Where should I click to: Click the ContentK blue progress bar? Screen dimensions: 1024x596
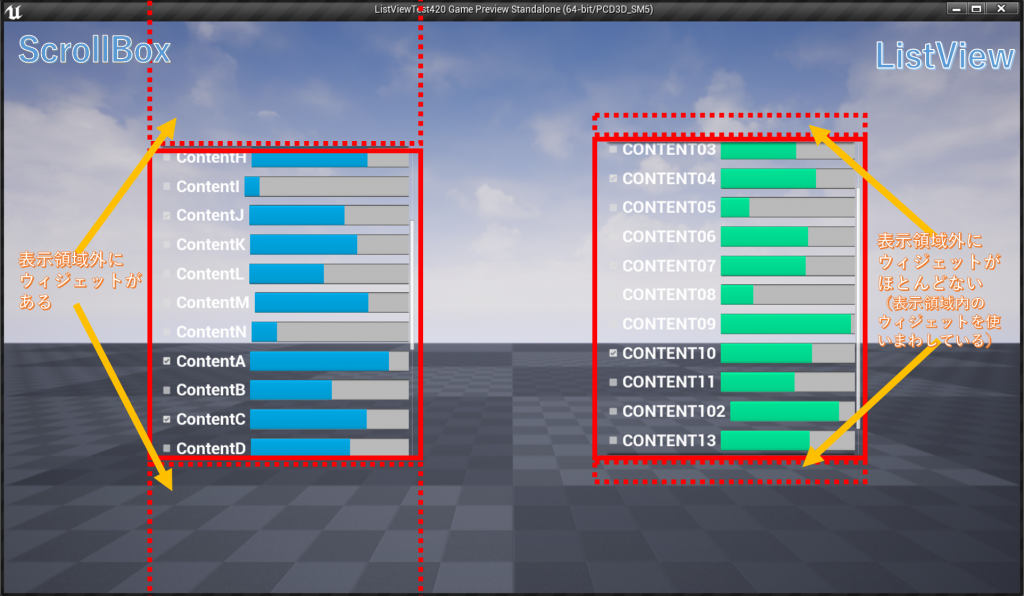(329, 244)
